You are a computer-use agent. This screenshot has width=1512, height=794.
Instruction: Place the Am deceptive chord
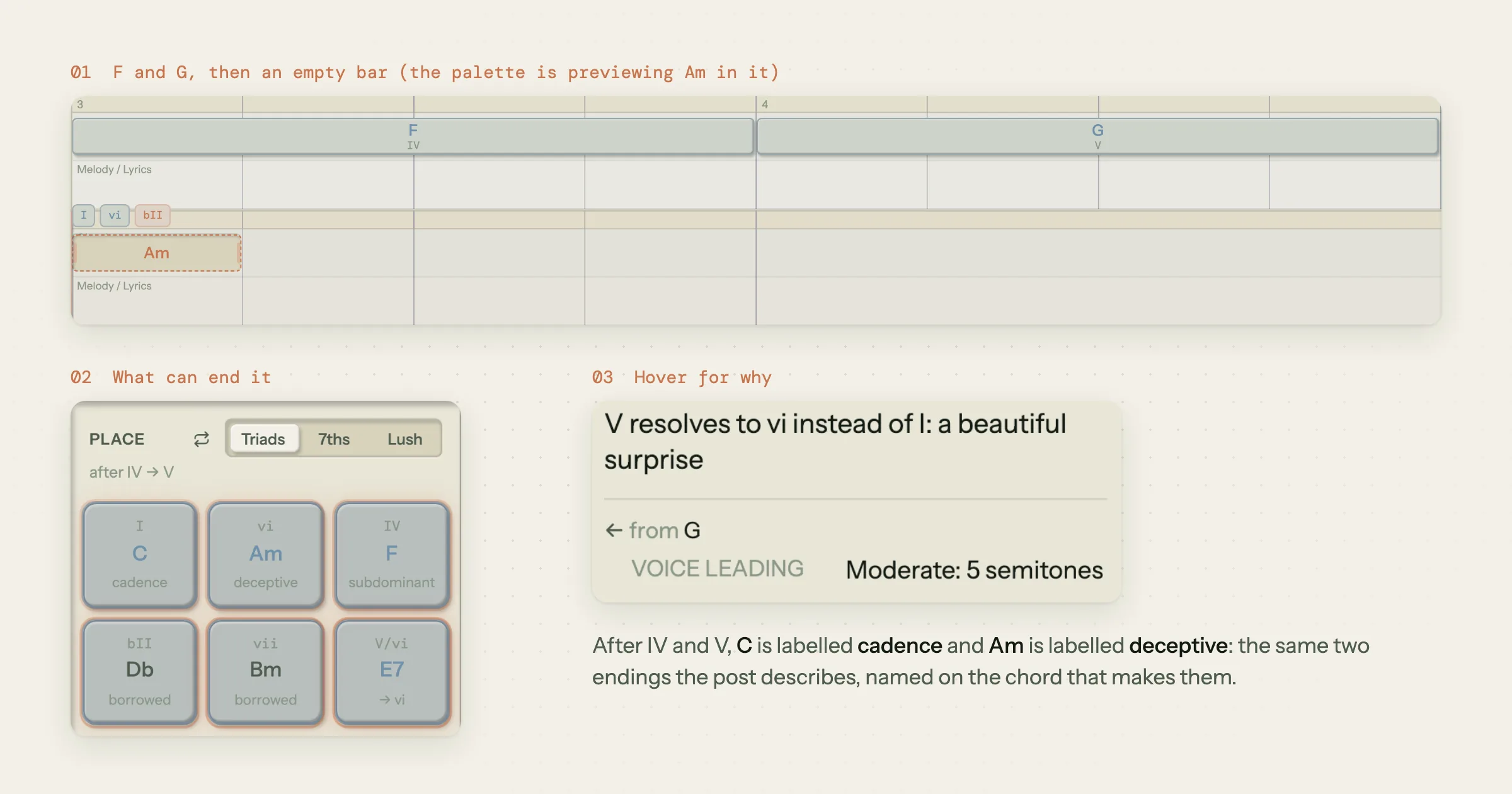(x=266, y=555)
